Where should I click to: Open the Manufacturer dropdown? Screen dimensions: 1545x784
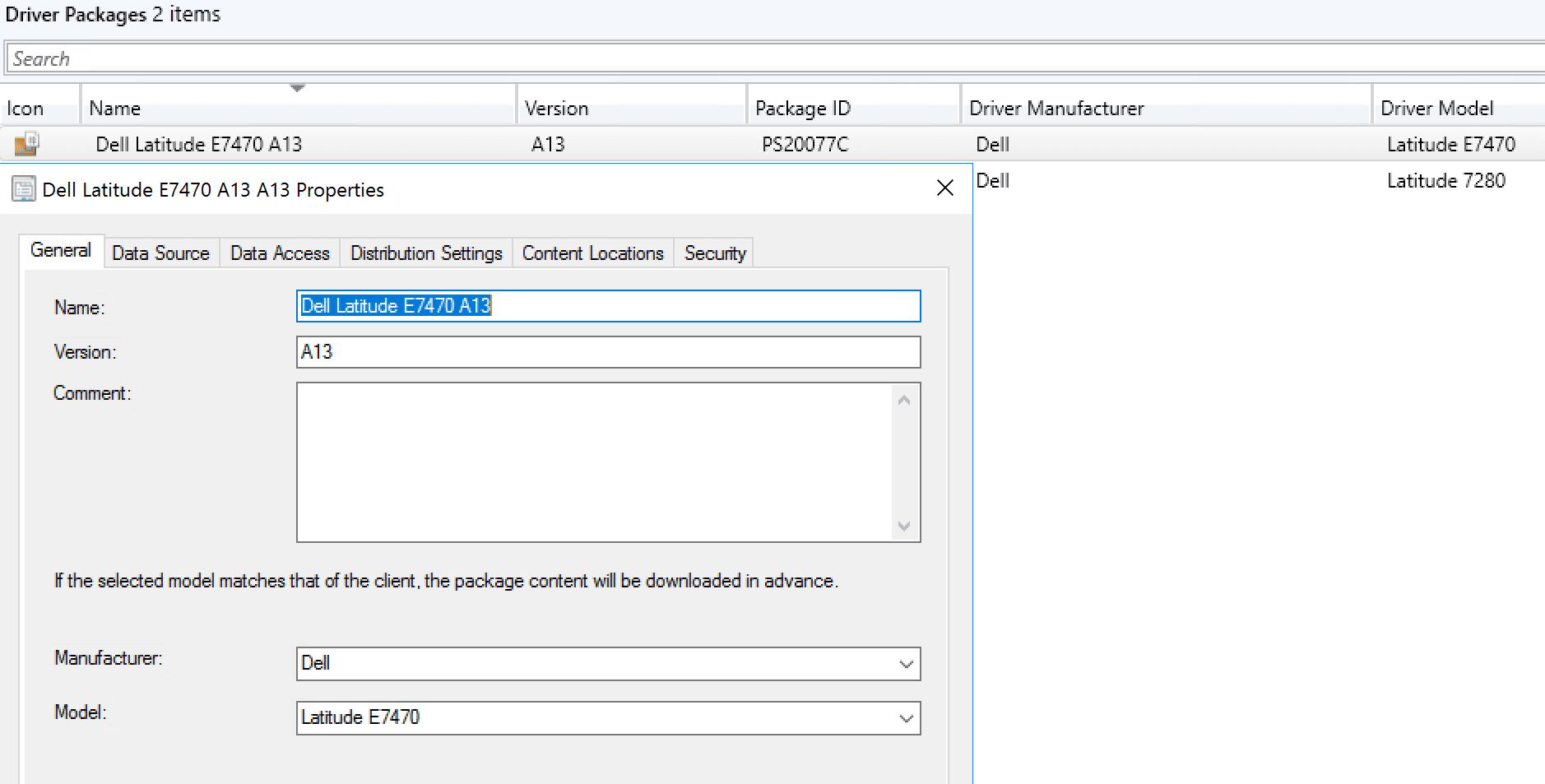click(x=905, y=664)
